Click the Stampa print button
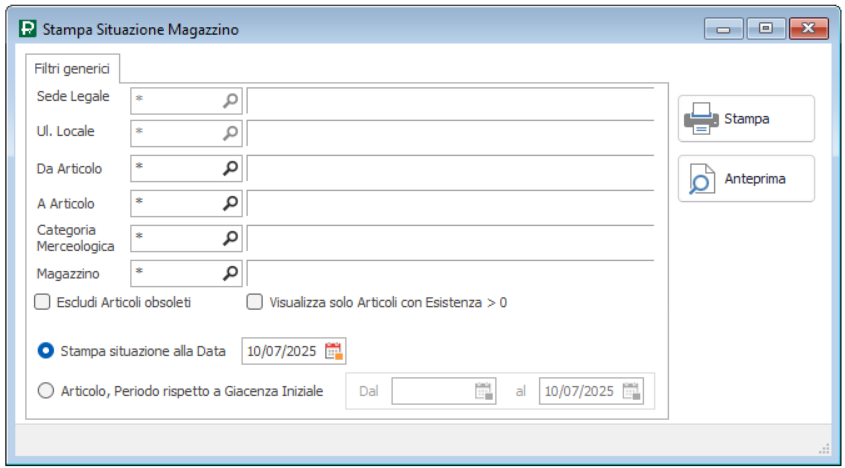845x468 pixels. pos(746,119)
